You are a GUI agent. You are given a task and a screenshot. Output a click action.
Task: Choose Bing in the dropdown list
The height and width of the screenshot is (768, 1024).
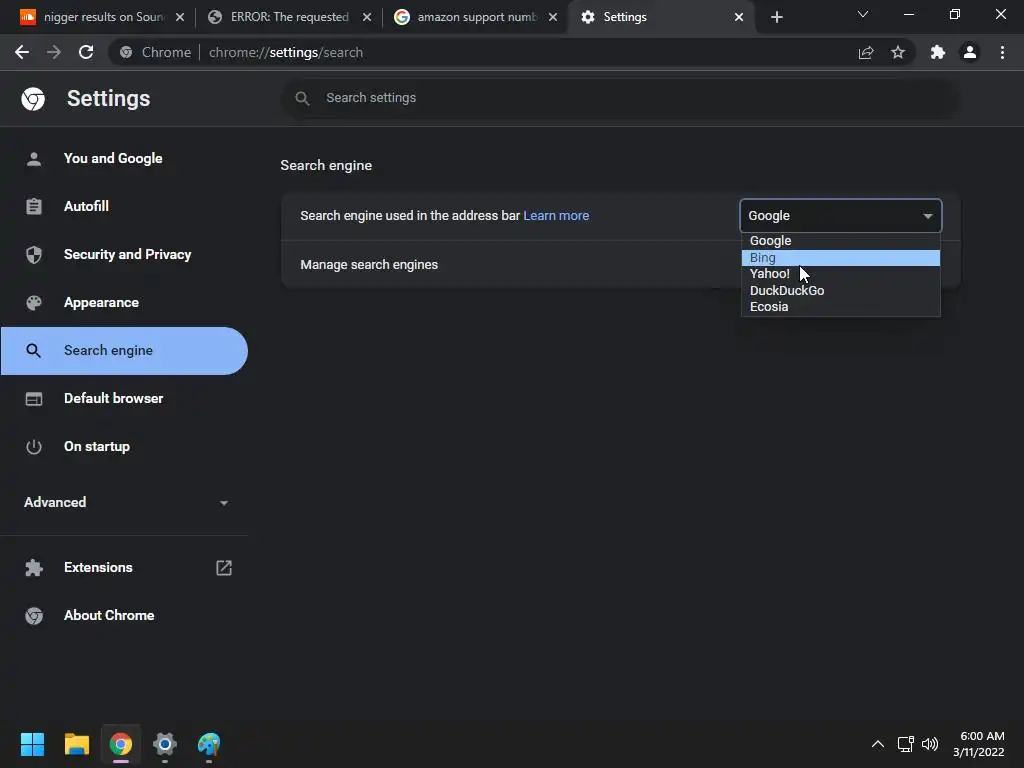(x=840, y=257)
